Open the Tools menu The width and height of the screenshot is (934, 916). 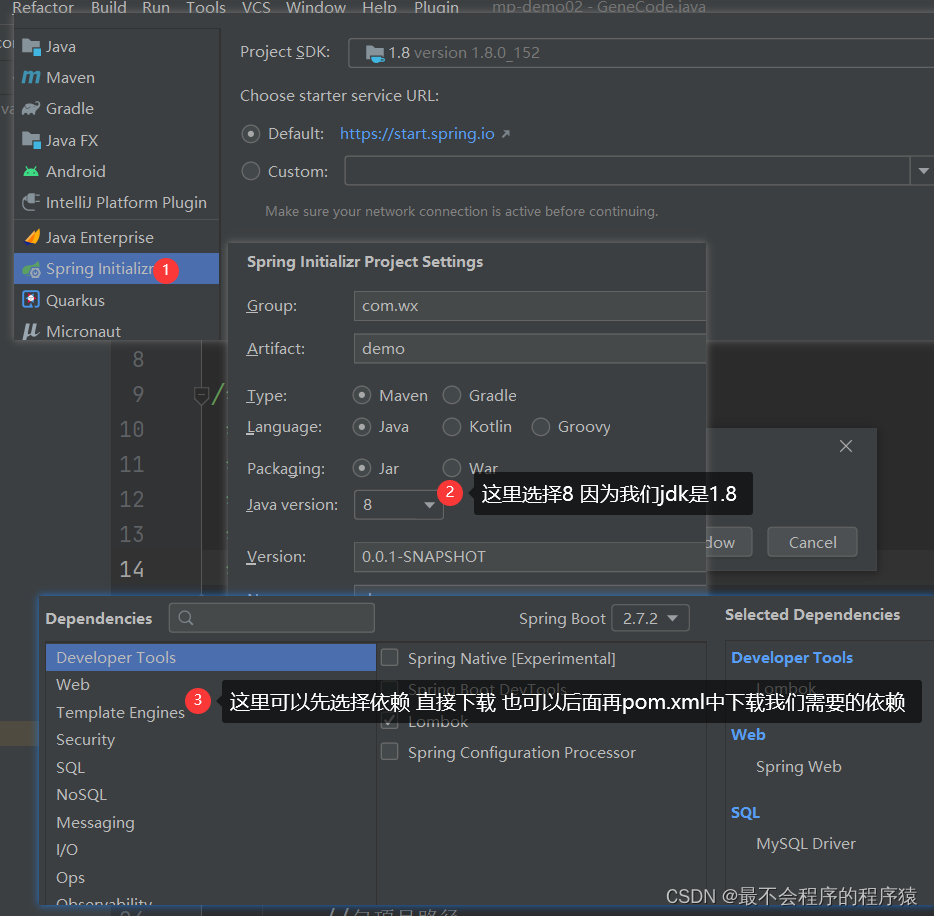tap(206, 7)
